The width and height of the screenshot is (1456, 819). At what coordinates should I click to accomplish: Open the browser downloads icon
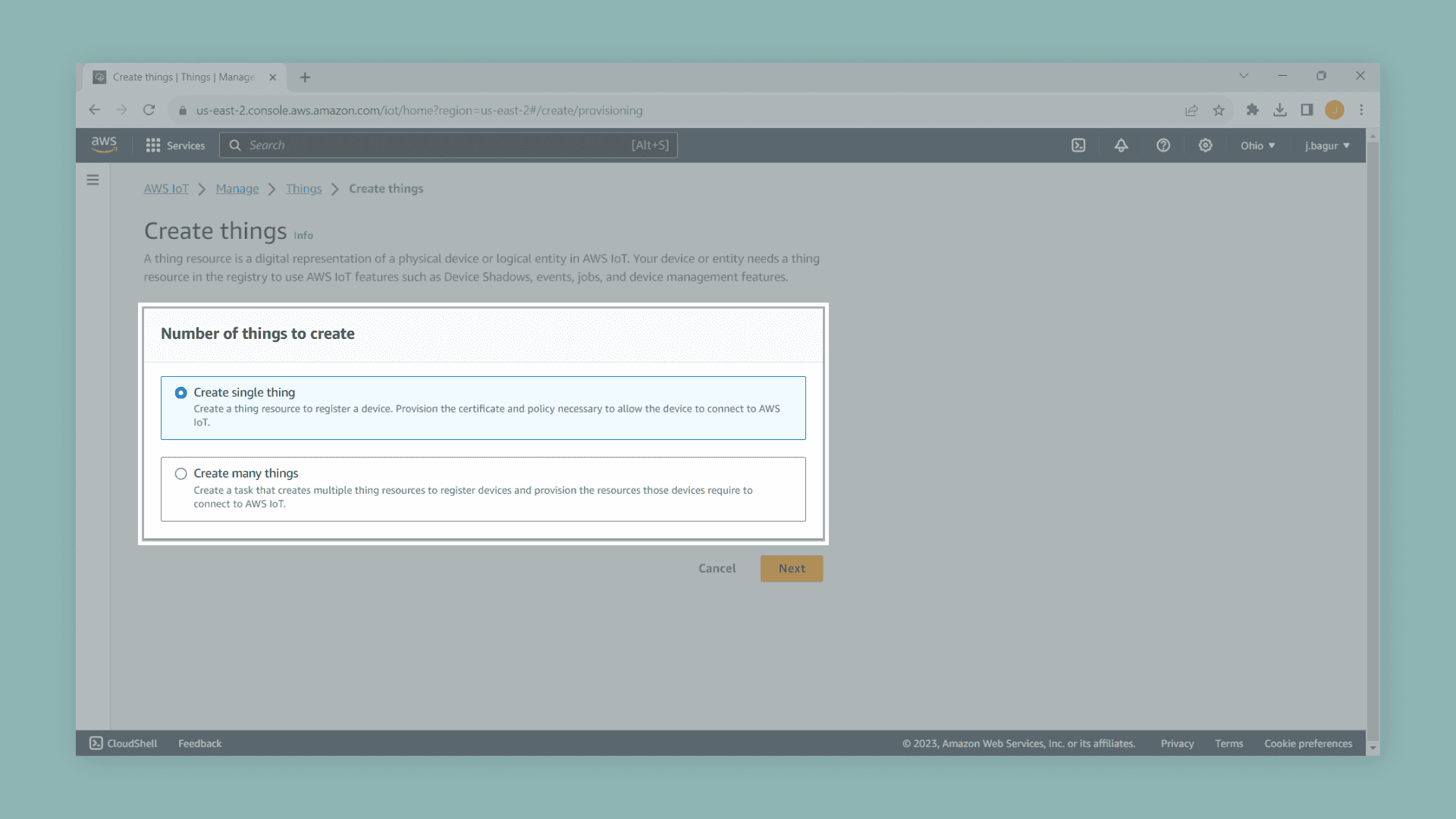point(1280,110)
